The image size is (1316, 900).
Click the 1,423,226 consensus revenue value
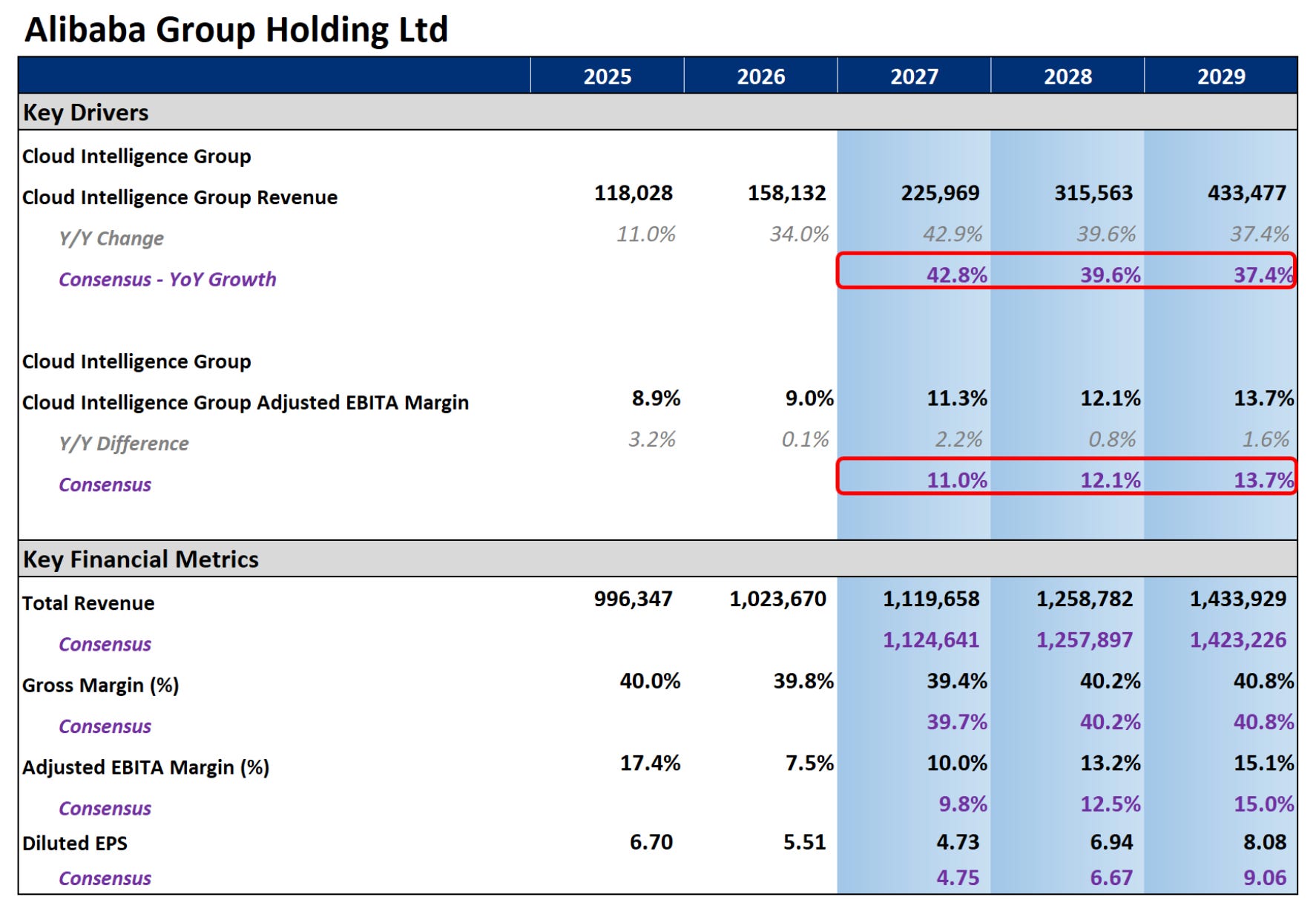coord(1239,640)
